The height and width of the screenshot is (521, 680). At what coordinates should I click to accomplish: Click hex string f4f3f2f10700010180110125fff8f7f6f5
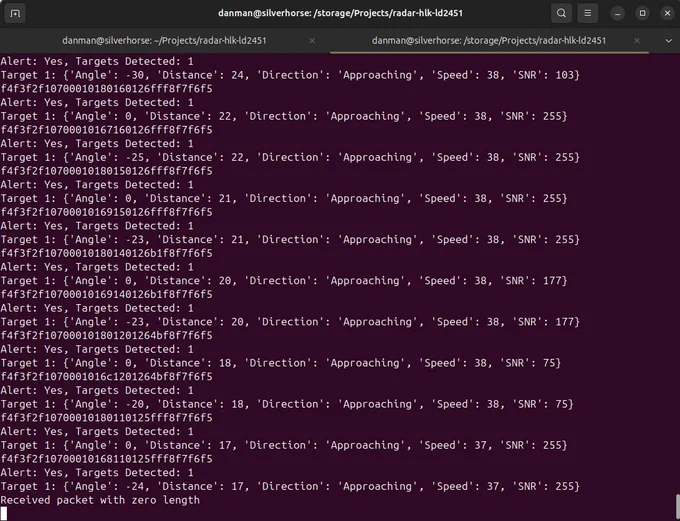pos(107,418)
